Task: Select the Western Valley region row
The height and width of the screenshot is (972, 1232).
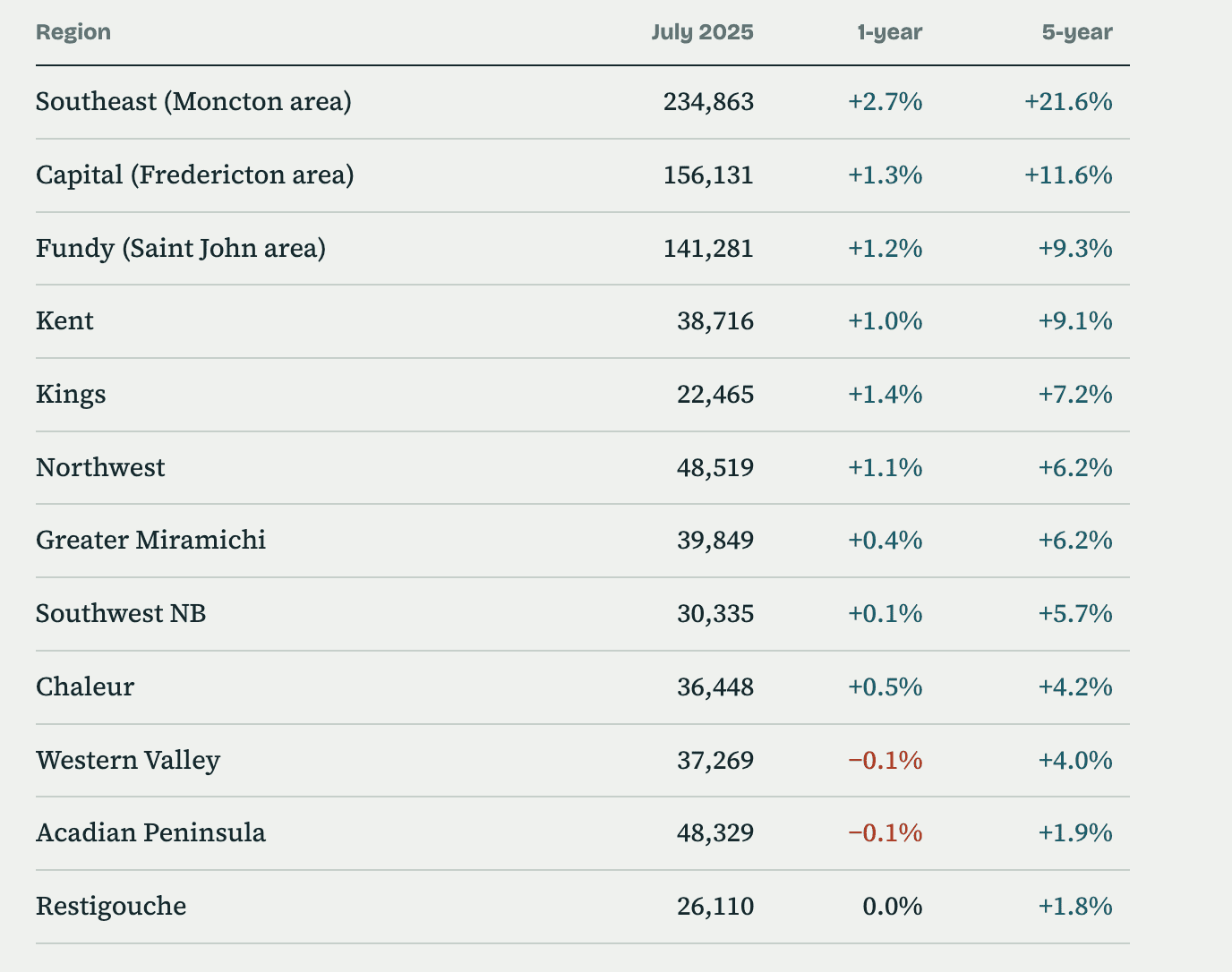Action: tap(583, 761)
